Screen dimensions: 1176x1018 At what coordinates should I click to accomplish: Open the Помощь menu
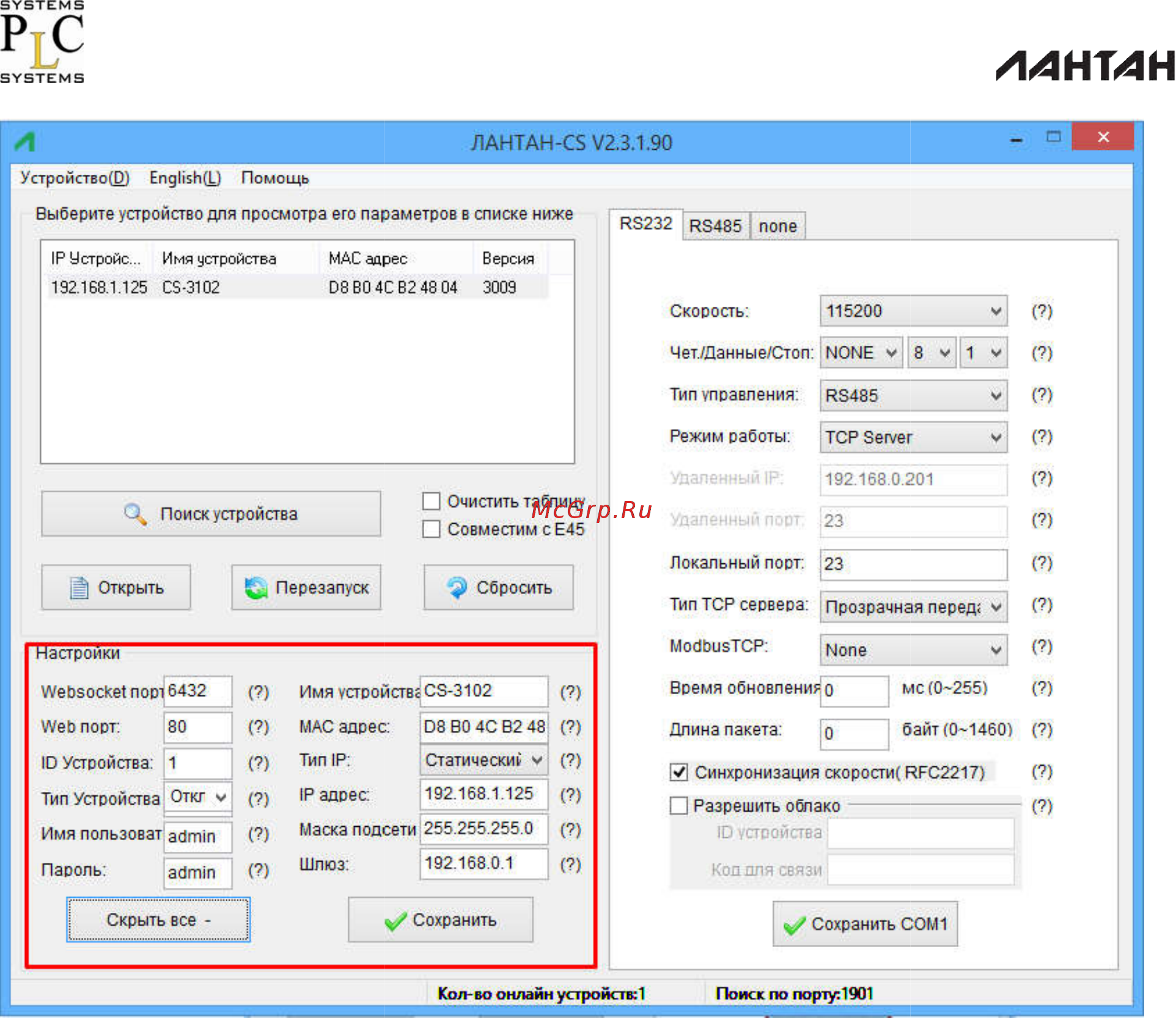[x=275, y=178]
